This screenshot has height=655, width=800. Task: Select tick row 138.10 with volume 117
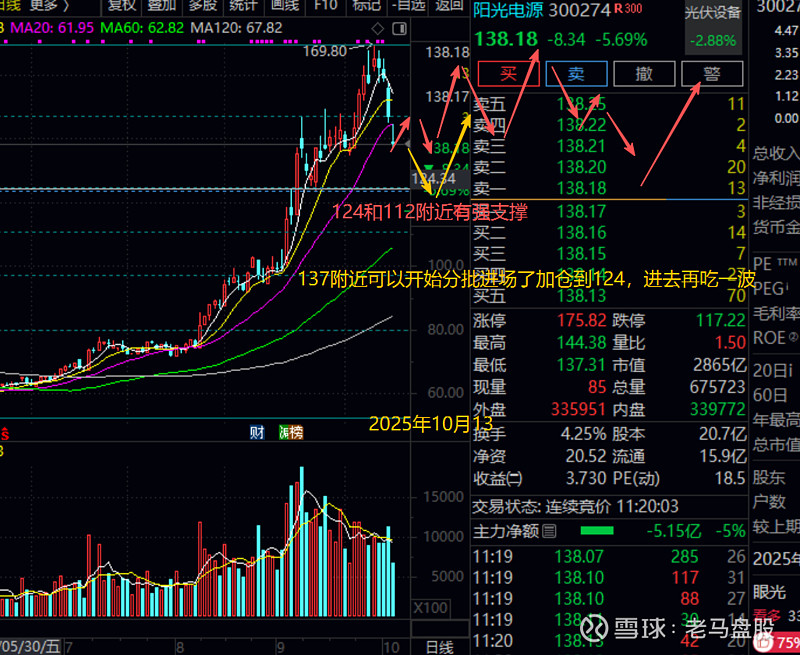(x=609, y=577)
